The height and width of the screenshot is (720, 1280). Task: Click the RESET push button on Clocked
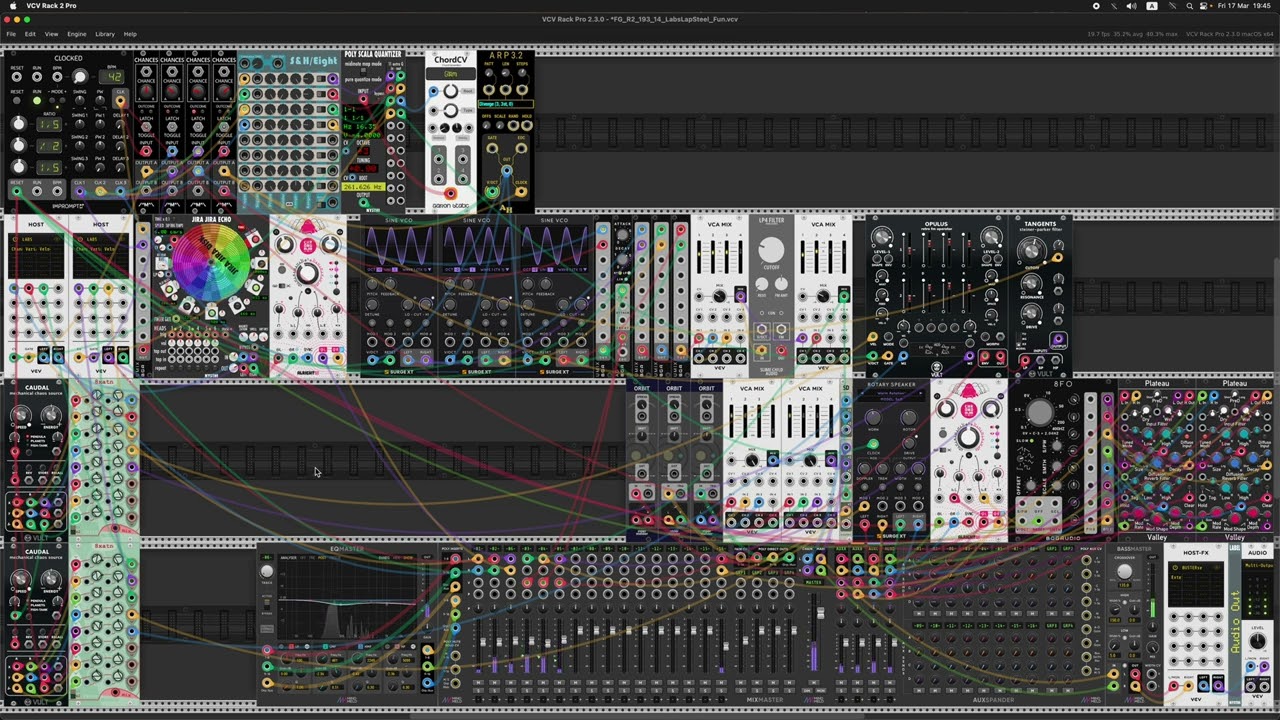coord(17,101)
